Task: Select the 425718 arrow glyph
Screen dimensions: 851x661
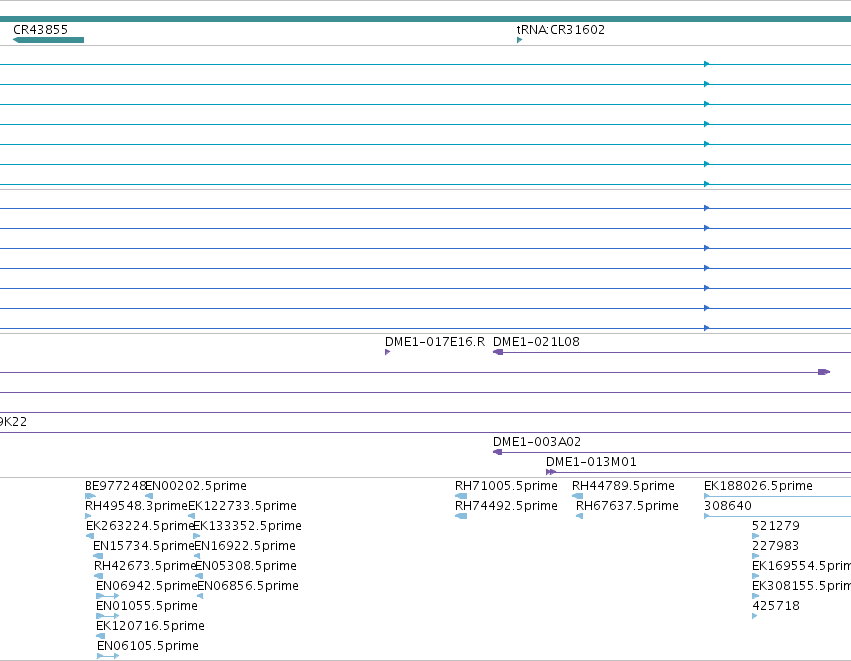Action: pos(754,616)
